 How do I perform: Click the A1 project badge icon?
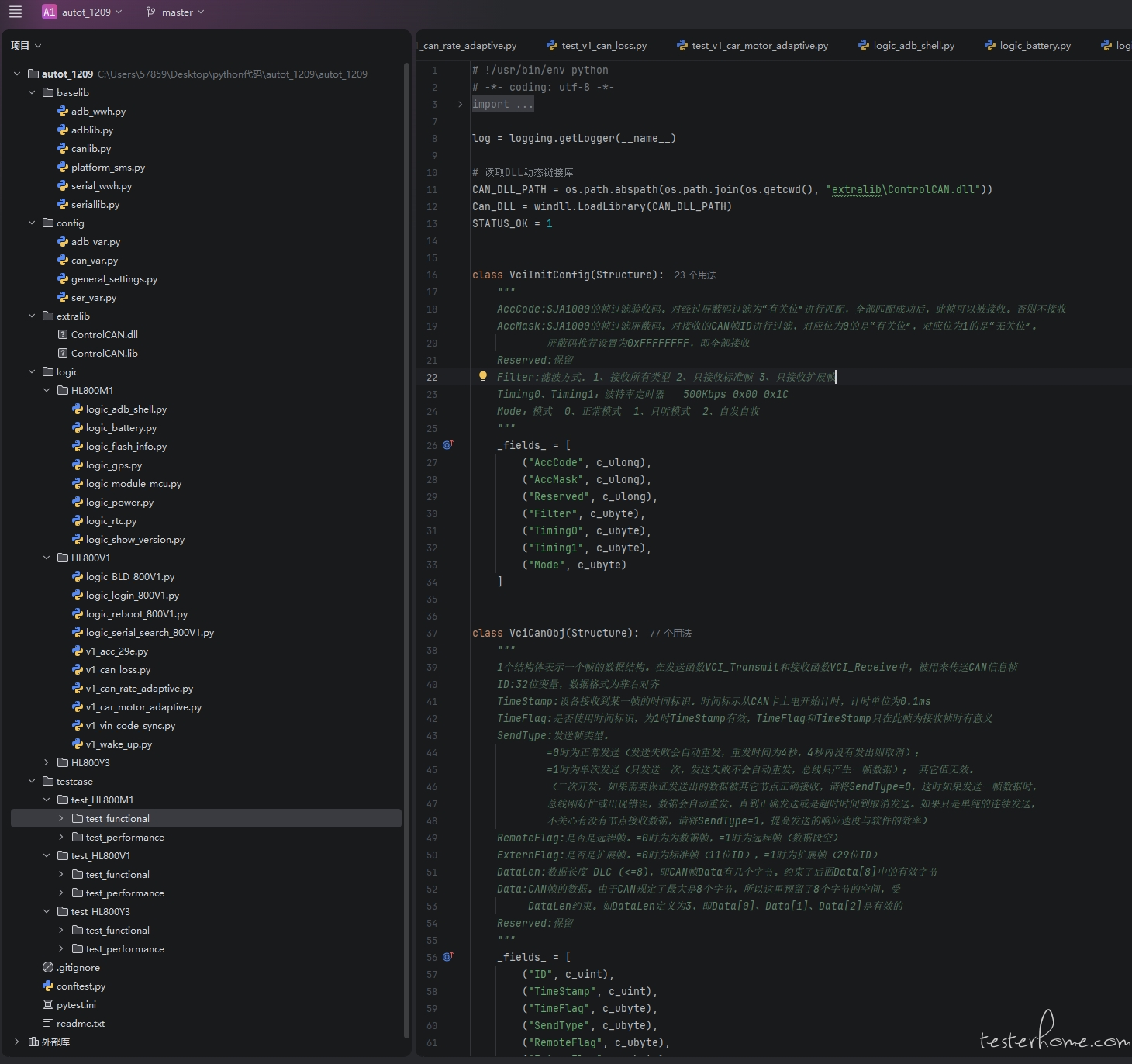click(49, 12)
